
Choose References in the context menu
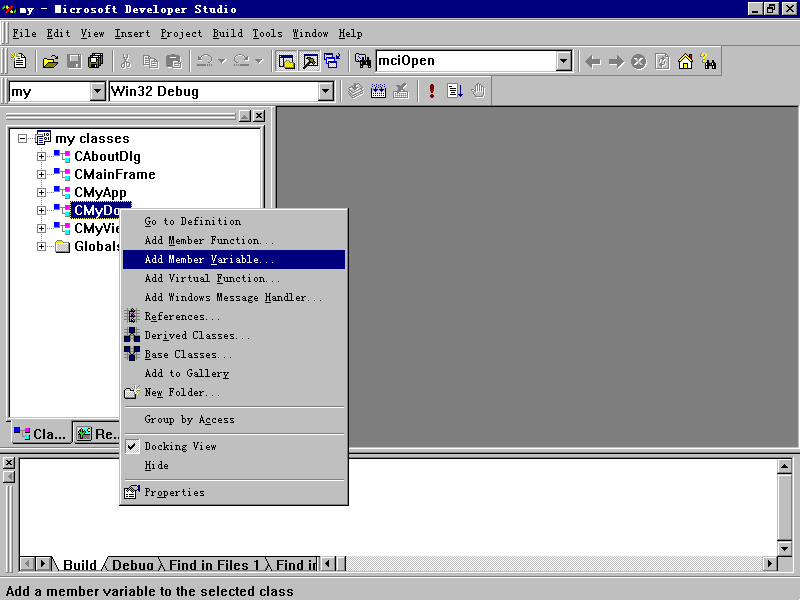coord(234,316)
